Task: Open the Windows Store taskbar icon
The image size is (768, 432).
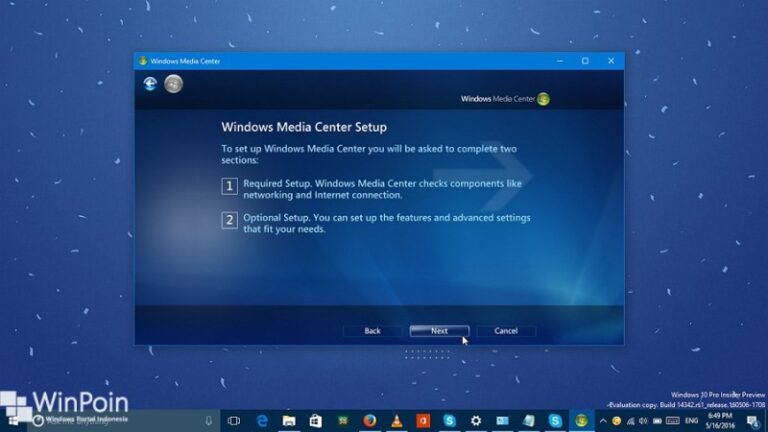Action: tap(315, 421)
